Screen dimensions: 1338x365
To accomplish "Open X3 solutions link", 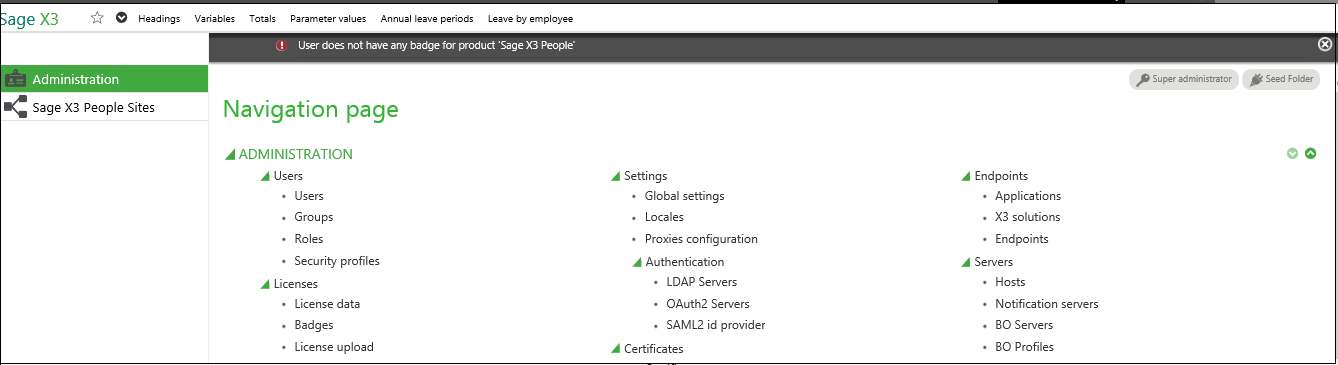I will pyautogui.click(x=1028, y=217).
